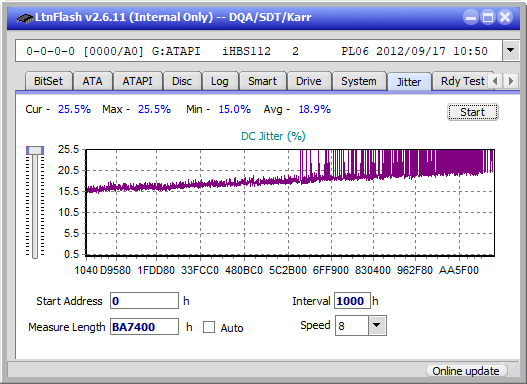Click the resize grip beside Online update
Screen dimensions: 527x384
[x=513, y=370]
